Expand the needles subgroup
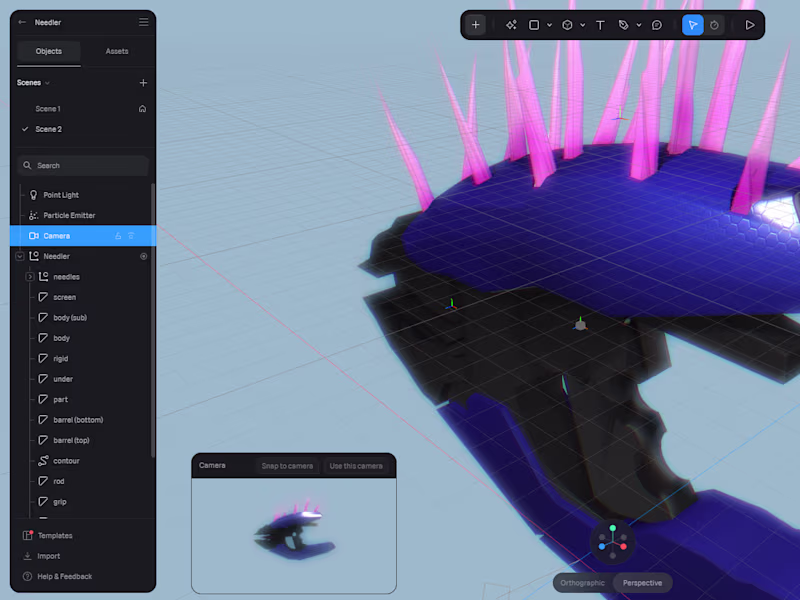Viewport: 800px width, 600px height. click(30, 277)
